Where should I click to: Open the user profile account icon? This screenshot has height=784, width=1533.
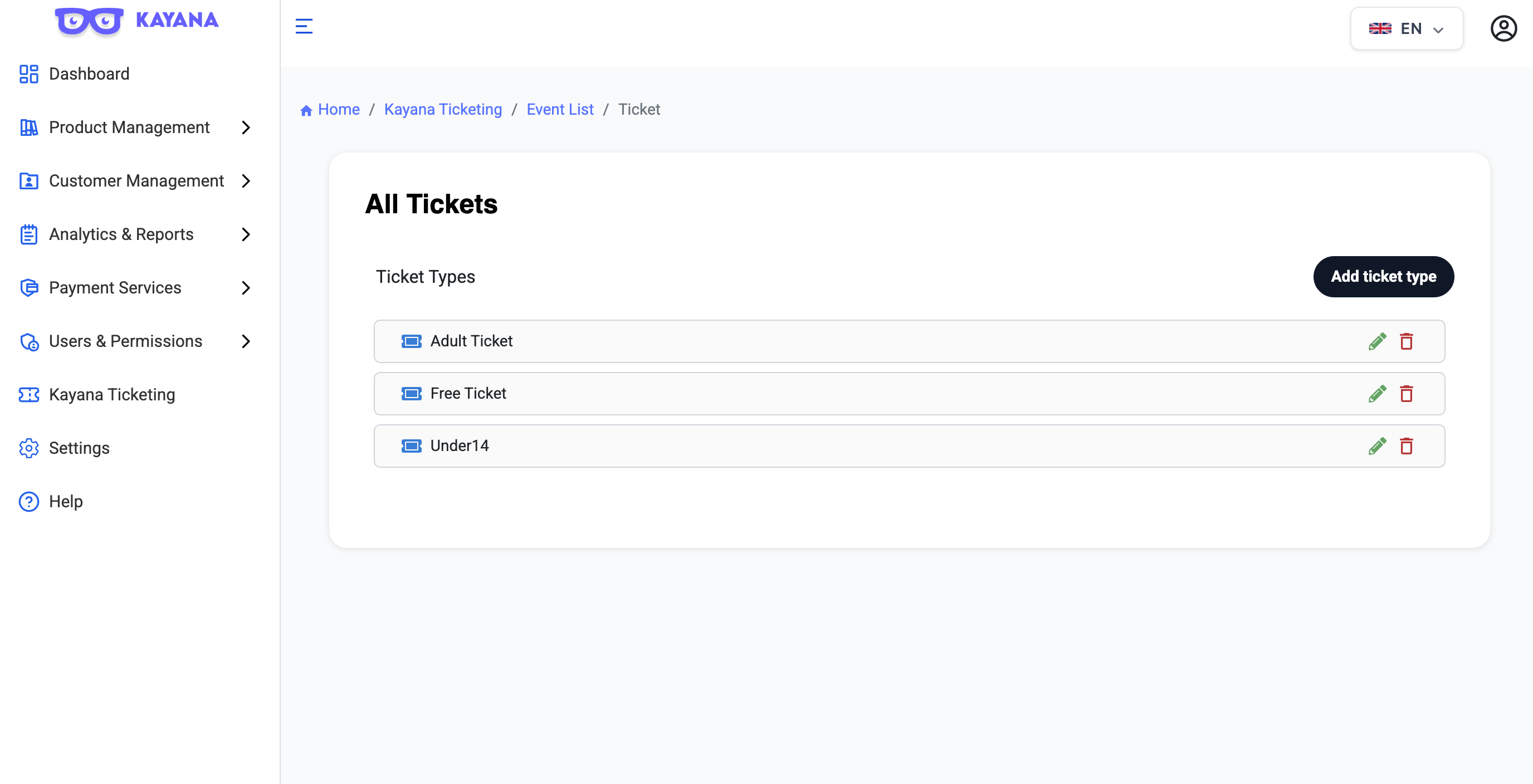1503,28
